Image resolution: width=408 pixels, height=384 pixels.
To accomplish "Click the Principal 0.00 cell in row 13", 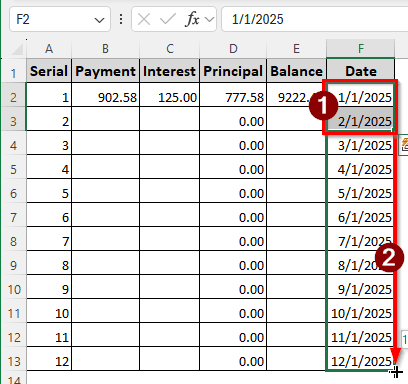I will click(233, 359).
